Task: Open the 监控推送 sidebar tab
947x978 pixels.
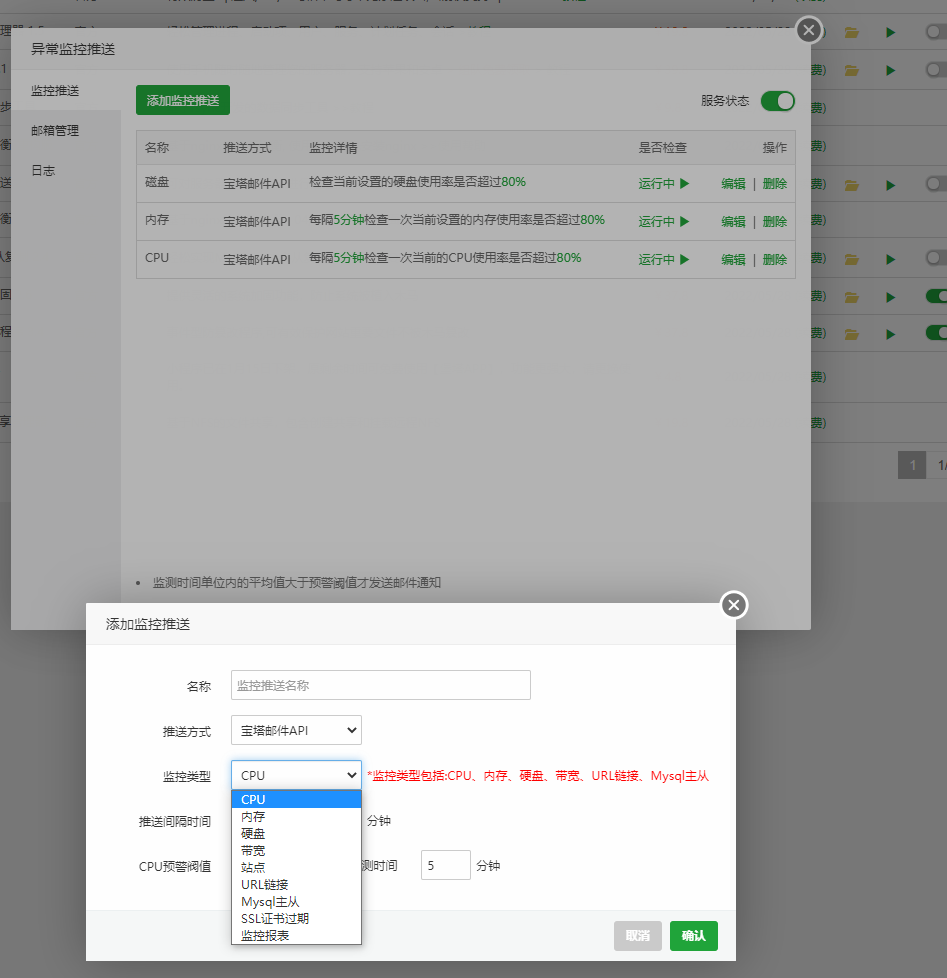Action: pyautogui.click(x=56, y=90)
